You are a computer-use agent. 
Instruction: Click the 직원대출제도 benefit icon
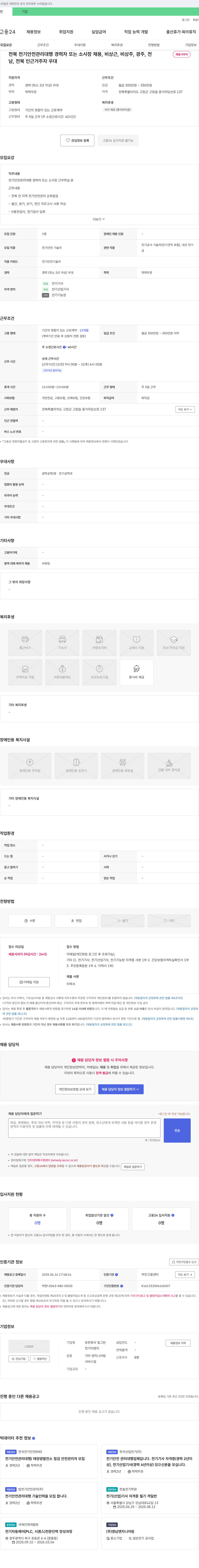coord(62,672)
